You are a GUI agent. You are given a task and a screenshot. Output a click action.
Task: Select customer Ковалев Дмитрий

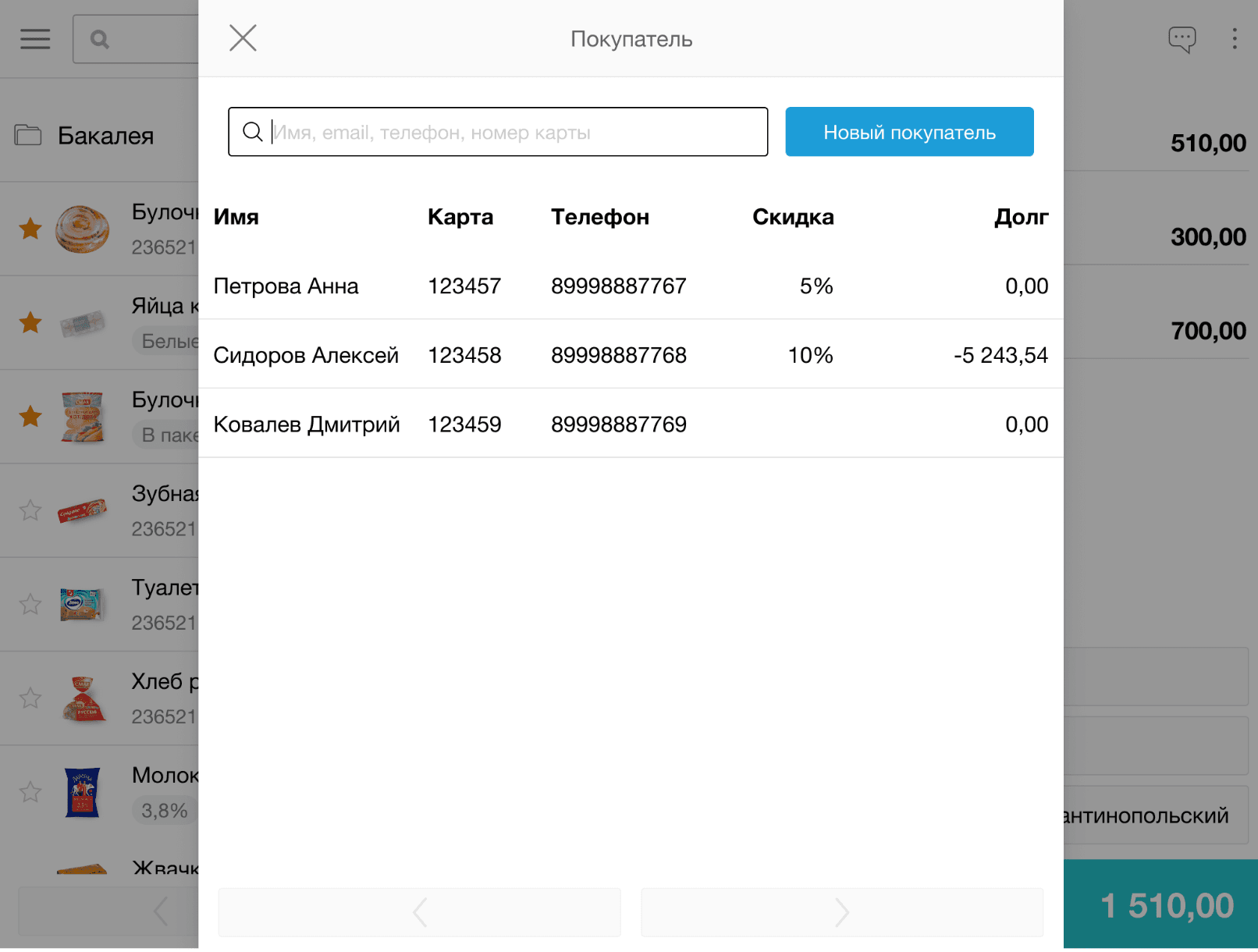(x=306, y=424)
